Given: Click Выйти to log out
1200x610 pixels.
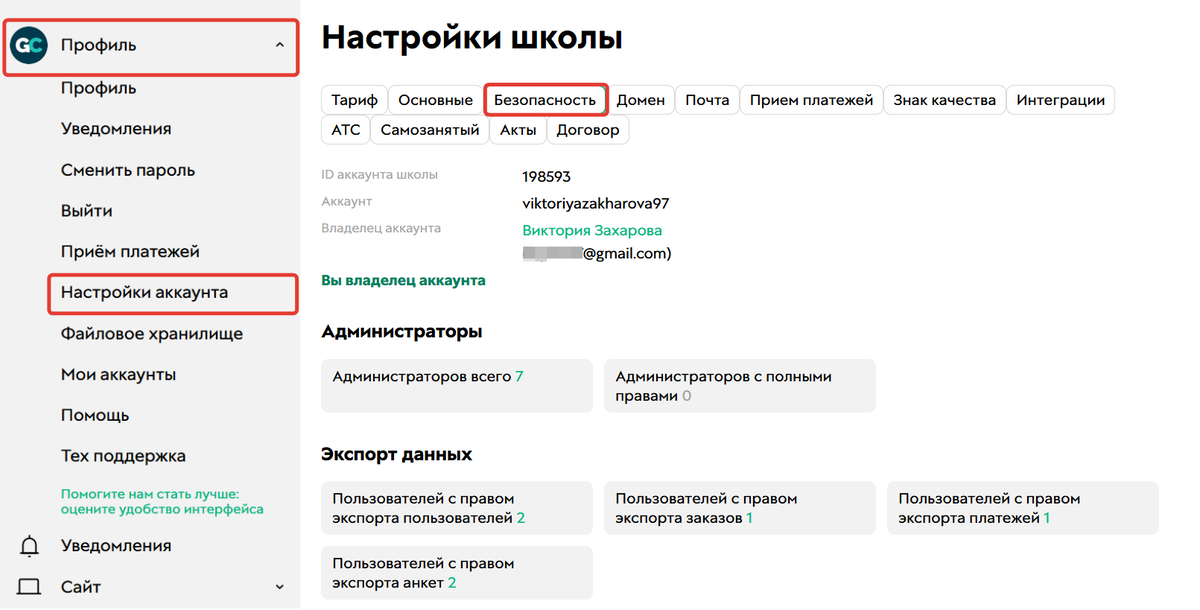Looking at the screenshot, I should (x=86, y=211).
